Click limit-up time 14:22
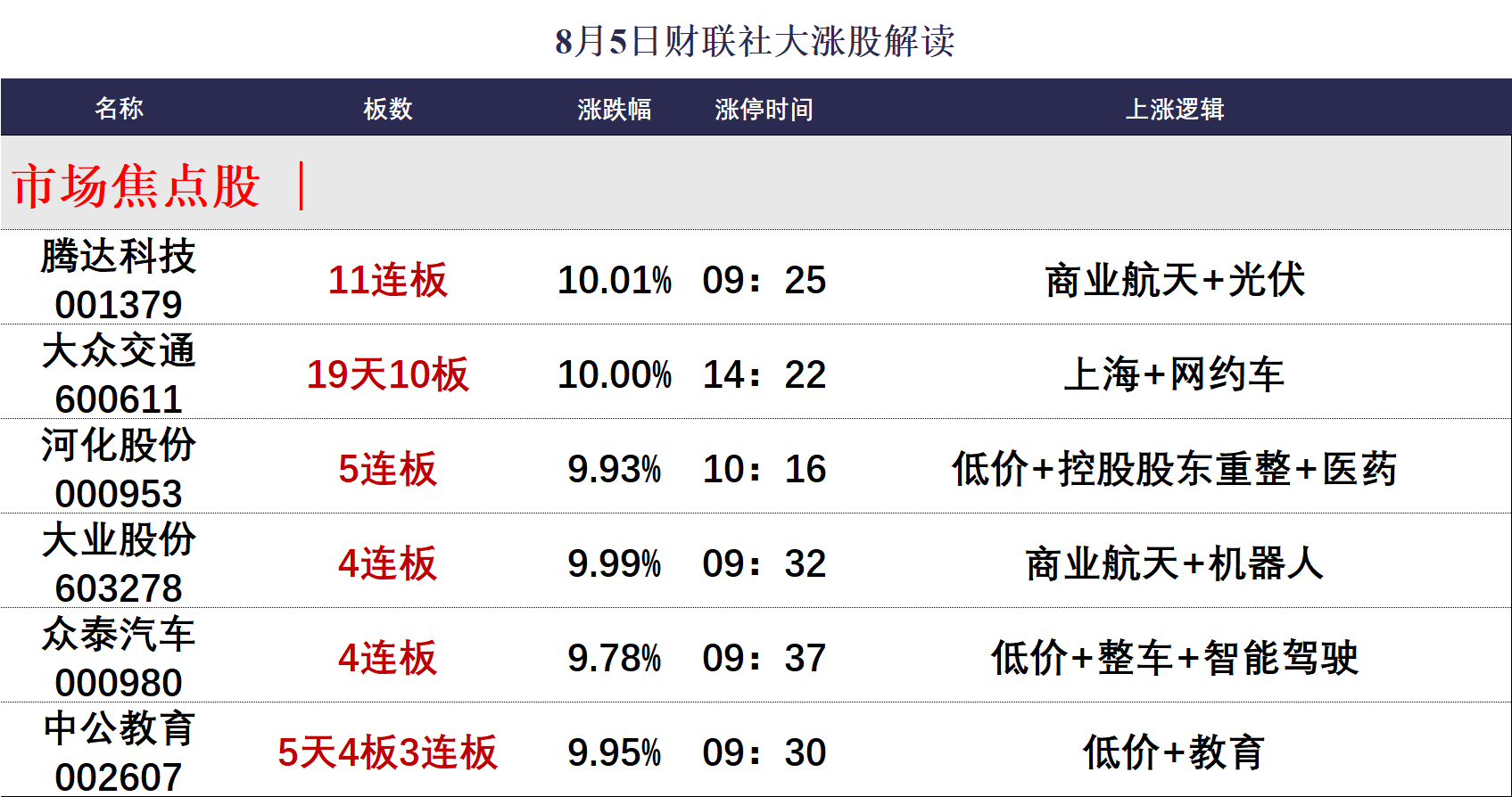Viewport: 1512px width, 797px height. tap(764, 374)
